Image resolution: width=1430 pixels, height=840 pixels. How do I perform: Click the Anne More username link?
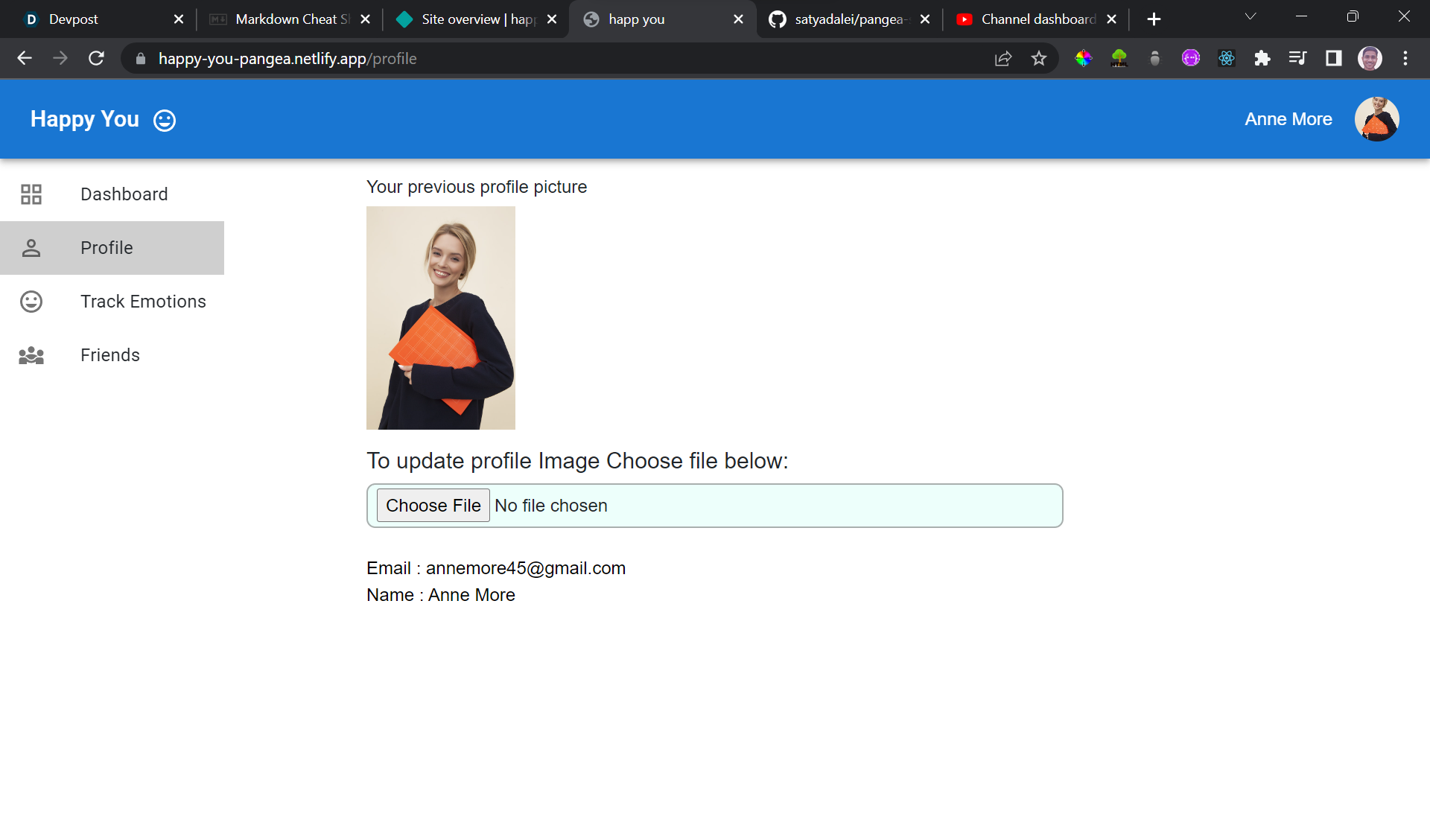[1288, 119]
